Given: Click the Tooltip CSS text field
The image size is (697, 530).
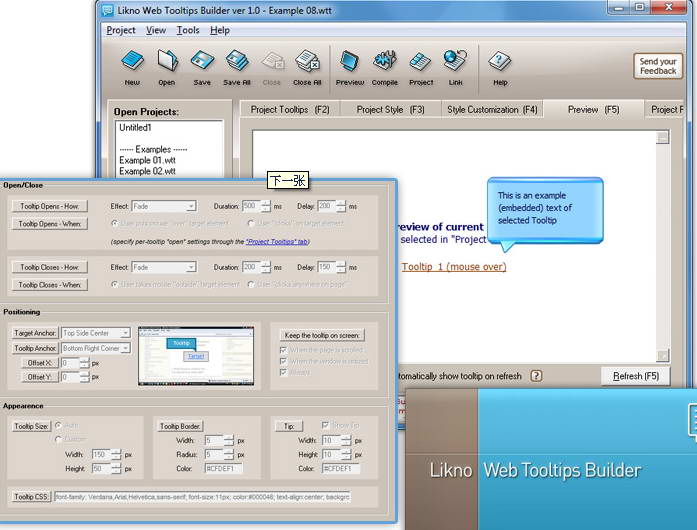Looking at the screenshot, I should point(203,497).
